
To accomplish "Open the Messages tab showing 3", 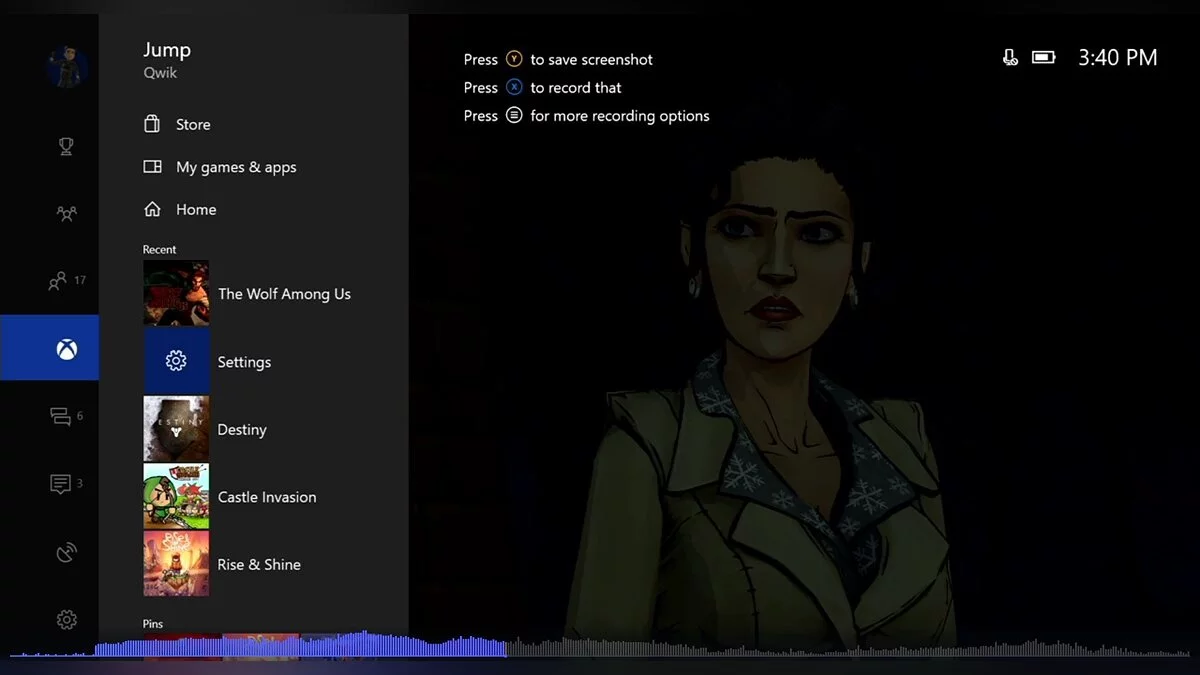I will pyautogui.click(x=66, y=484).
